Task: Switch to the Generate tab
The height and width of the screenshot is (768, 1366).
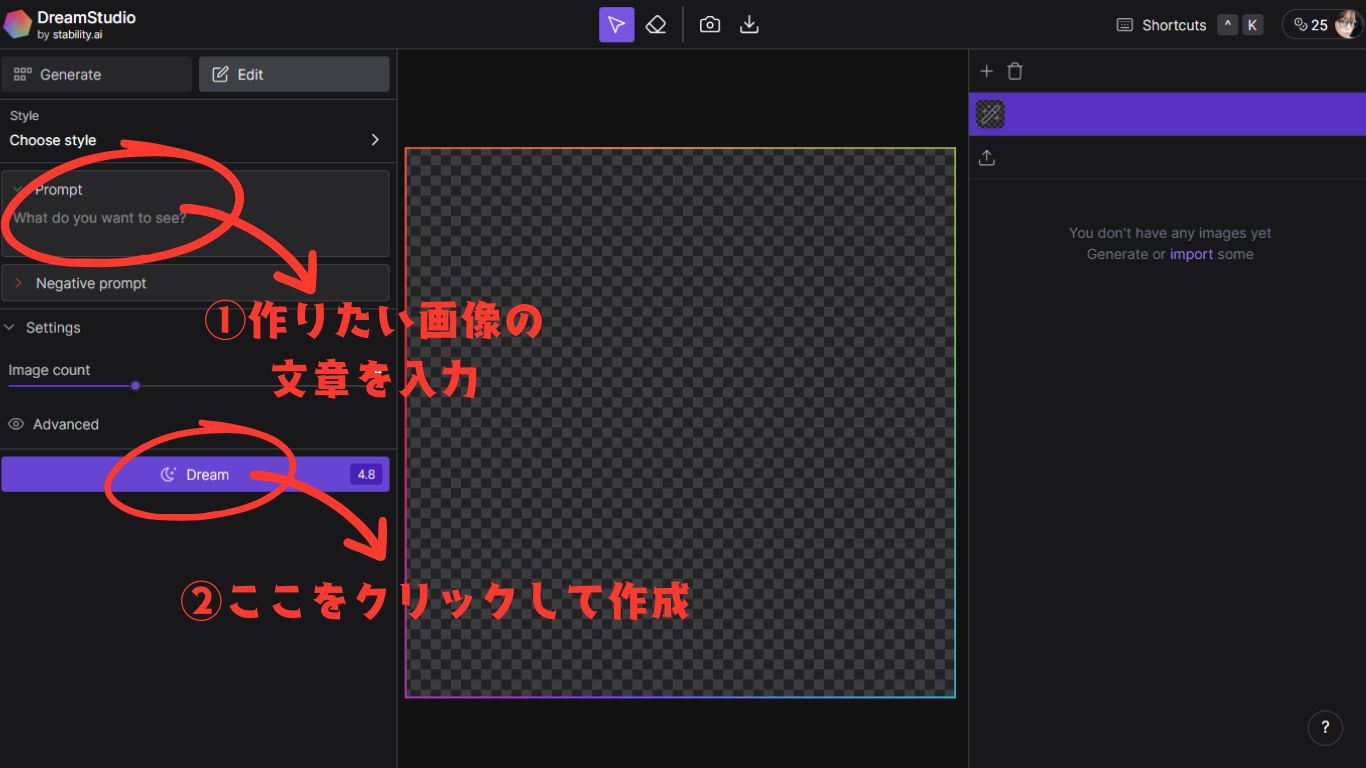Action: tap(96, 74)
